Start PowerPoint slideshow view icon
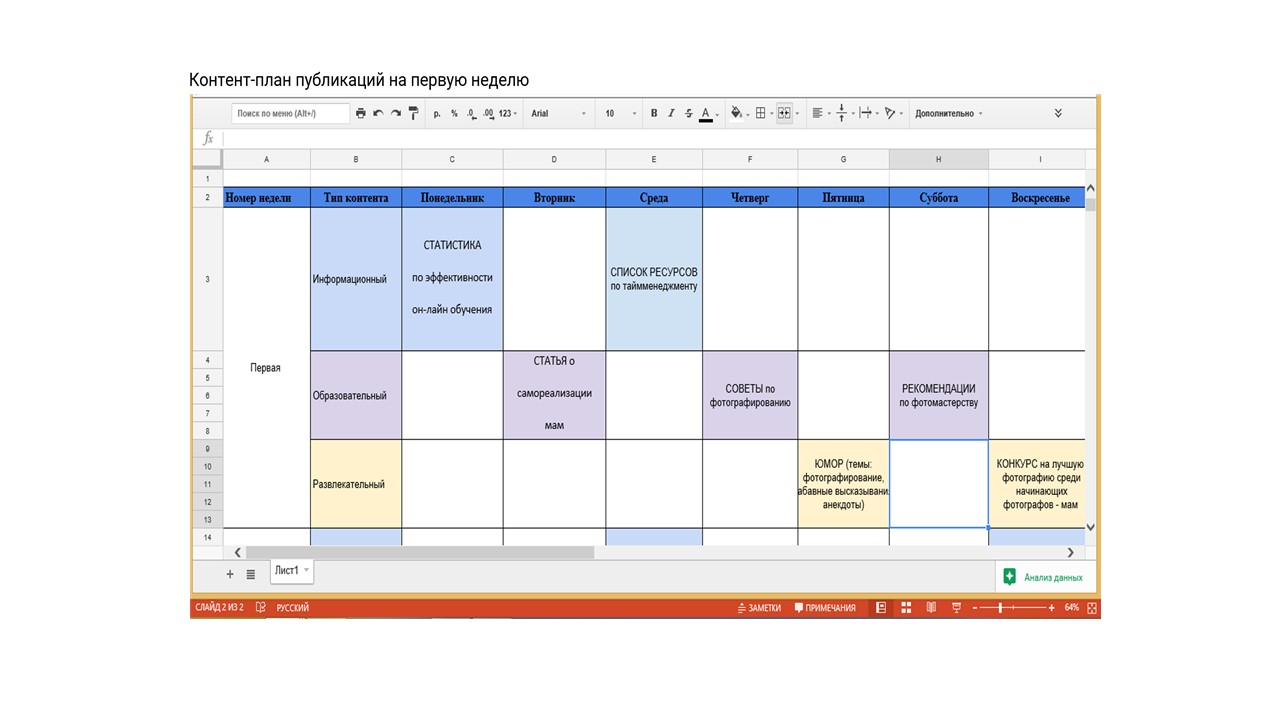 click(956, 608)
